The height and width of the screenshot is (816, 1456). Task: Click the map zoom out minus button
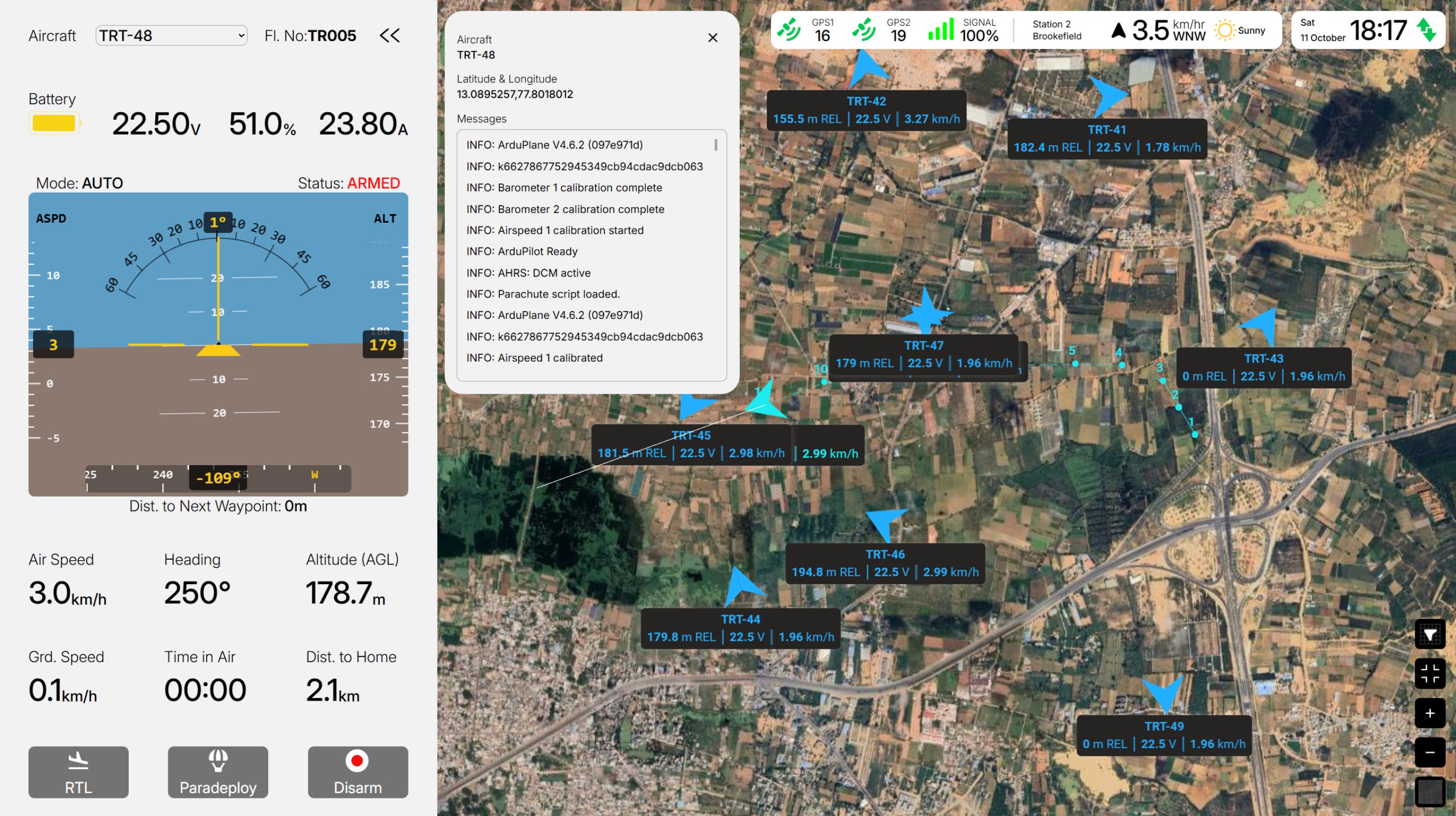pos(1429,752)
